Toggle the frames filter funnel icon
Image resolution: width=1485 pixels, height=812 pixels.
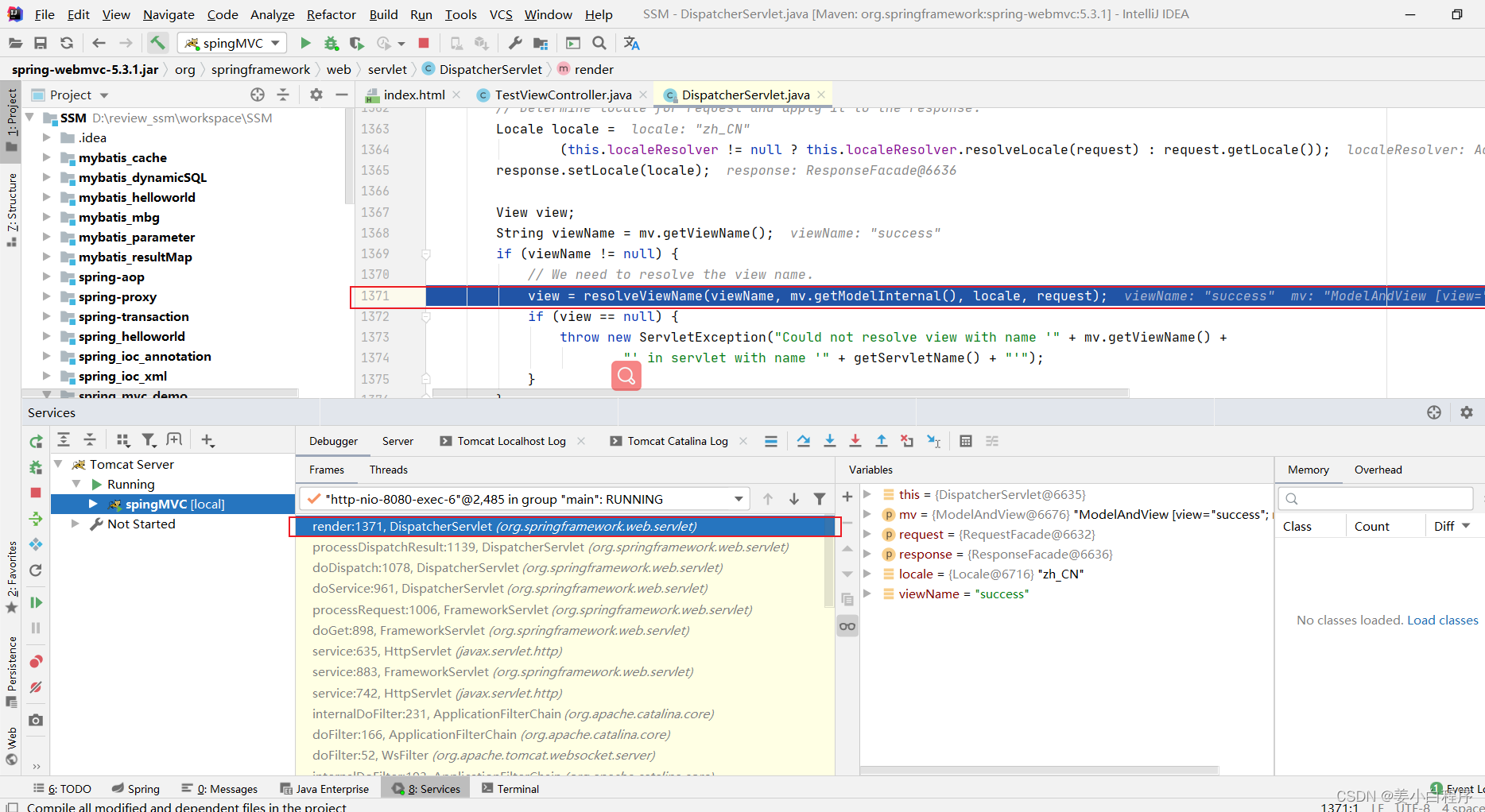point(820,499)
